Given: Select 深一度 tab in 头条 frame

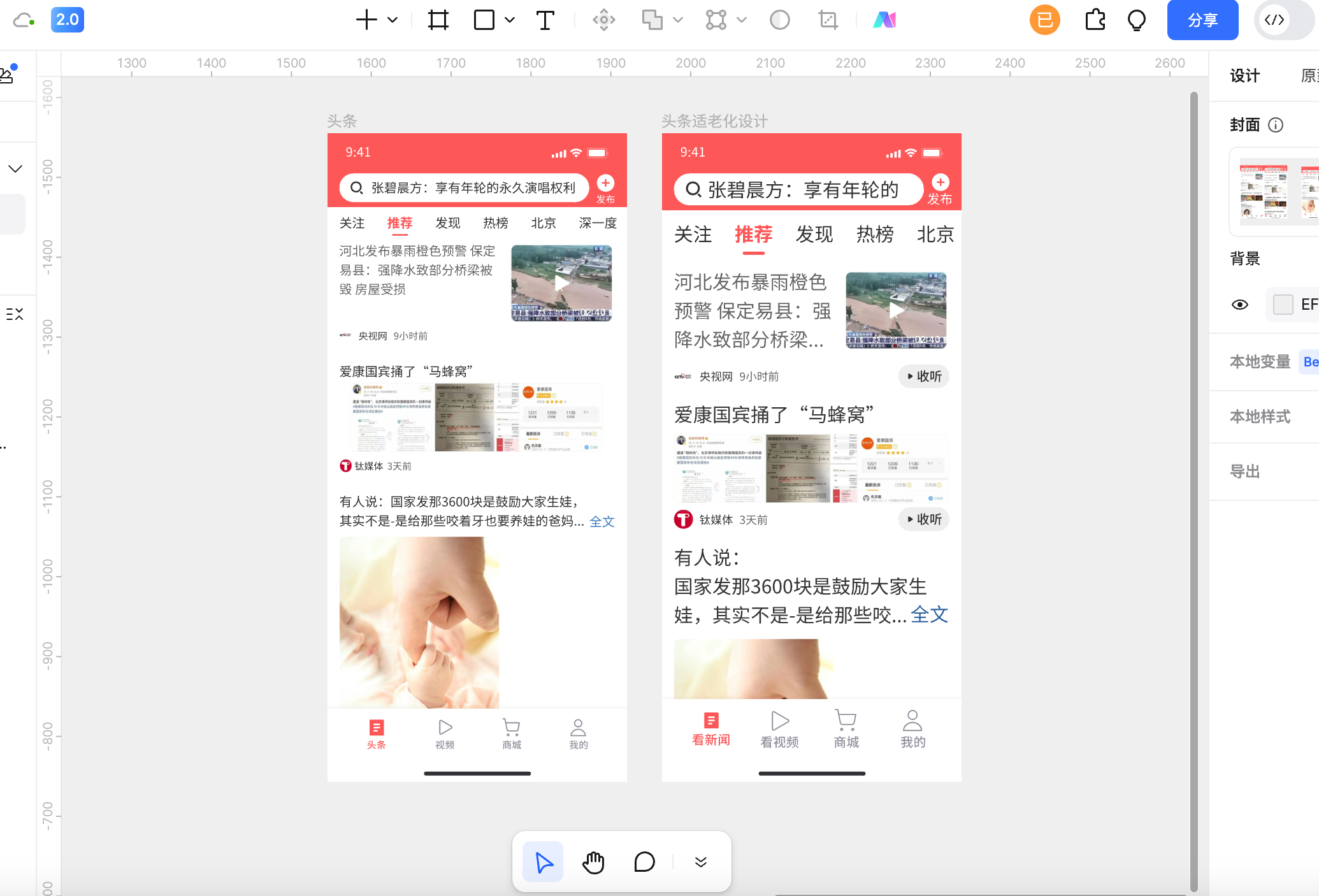Looking at the screenshot, I should coord(598,224).
